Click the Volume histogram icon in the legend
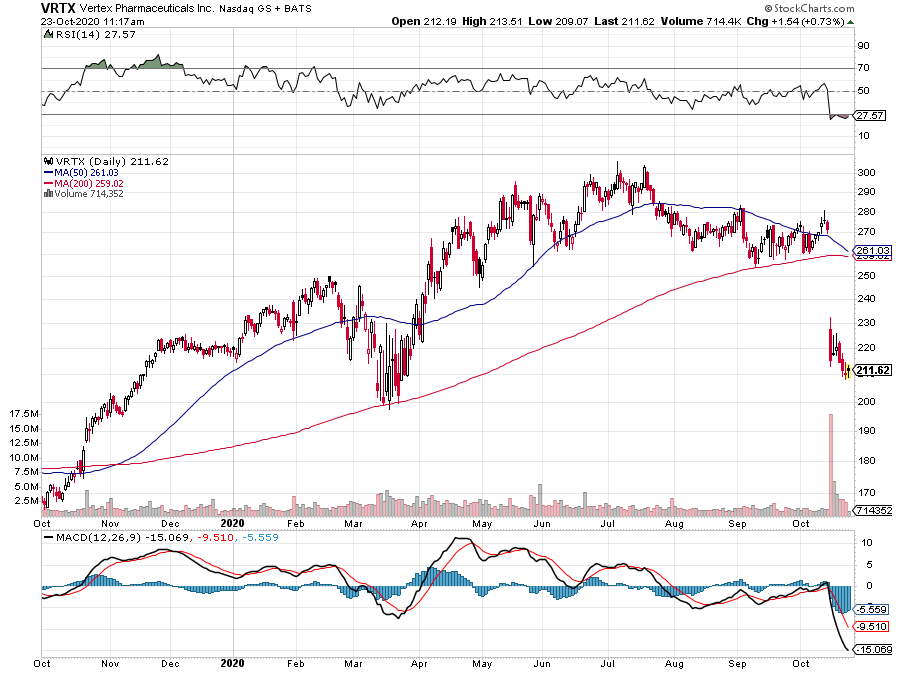The width and height of the screenshot is (907, 676). point(48,193)
